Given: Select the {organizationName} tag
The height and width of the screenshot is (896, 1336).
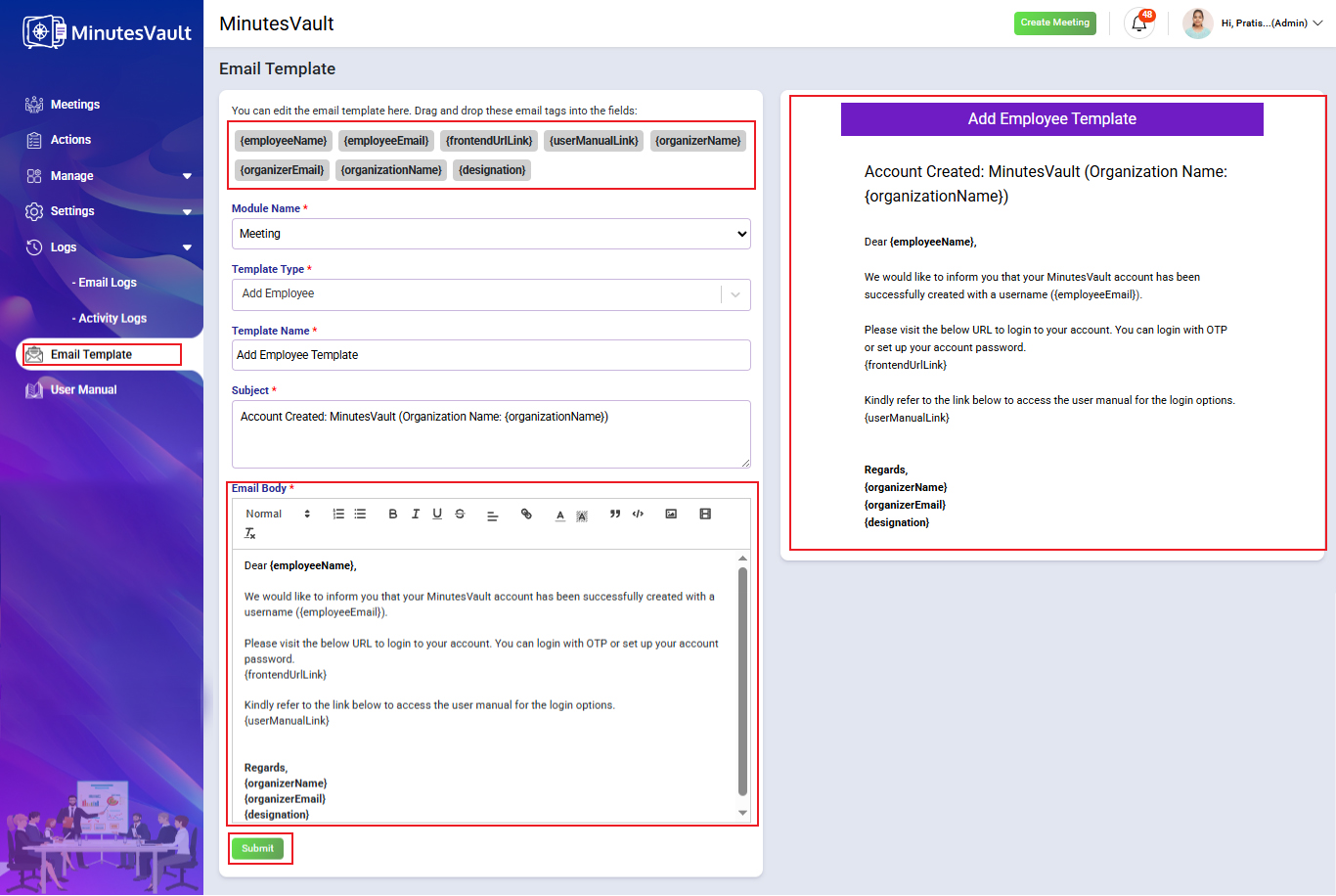Looking at the screenshot, I should (x=391, y=170).
